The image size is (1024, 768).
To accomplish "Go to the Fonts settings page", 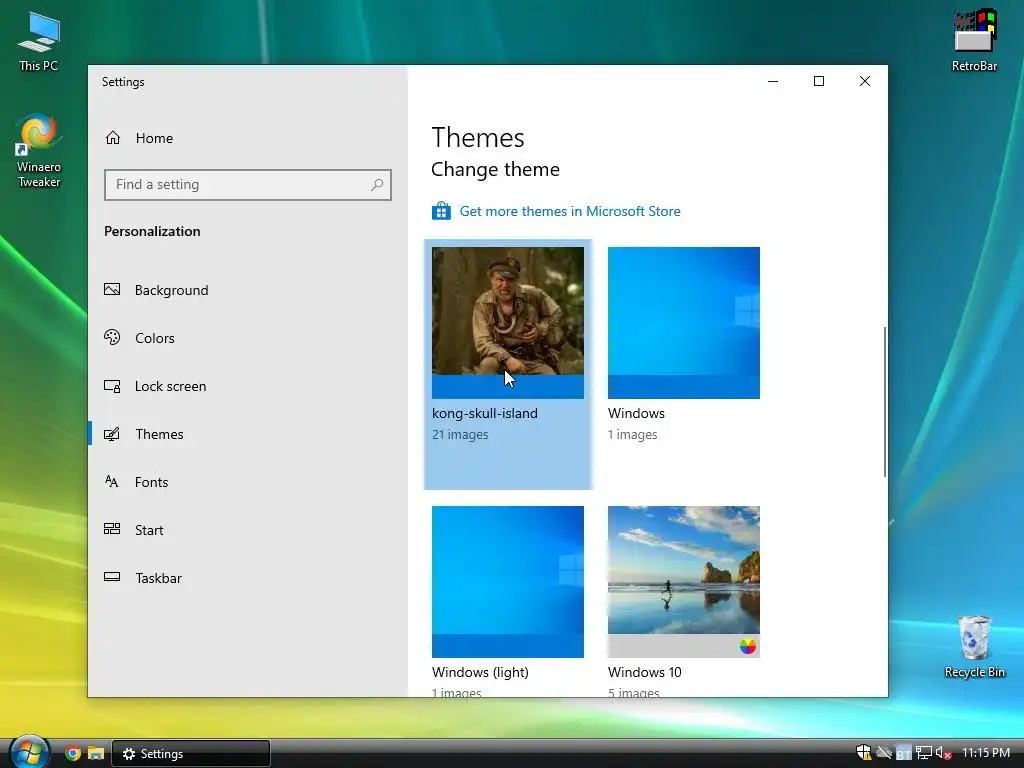I will click(248, 482).
